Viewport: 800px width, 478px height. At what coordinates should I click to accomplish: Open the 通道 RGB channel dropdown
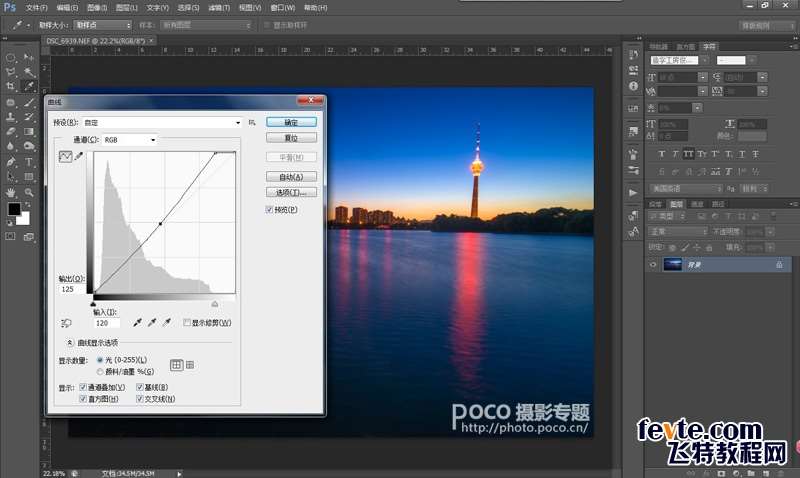tap(129, 140)
